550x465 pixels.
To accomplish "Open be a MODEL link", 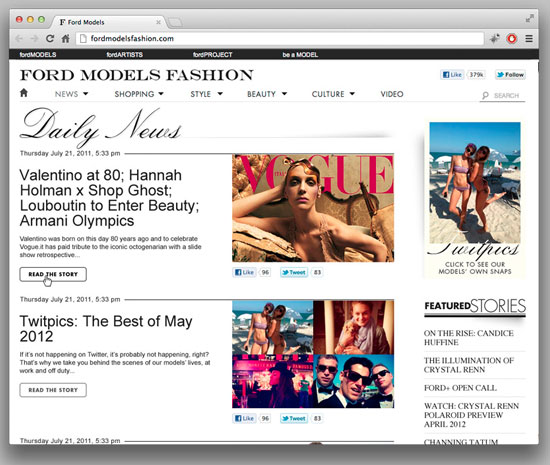I will [x=300, y=55].
